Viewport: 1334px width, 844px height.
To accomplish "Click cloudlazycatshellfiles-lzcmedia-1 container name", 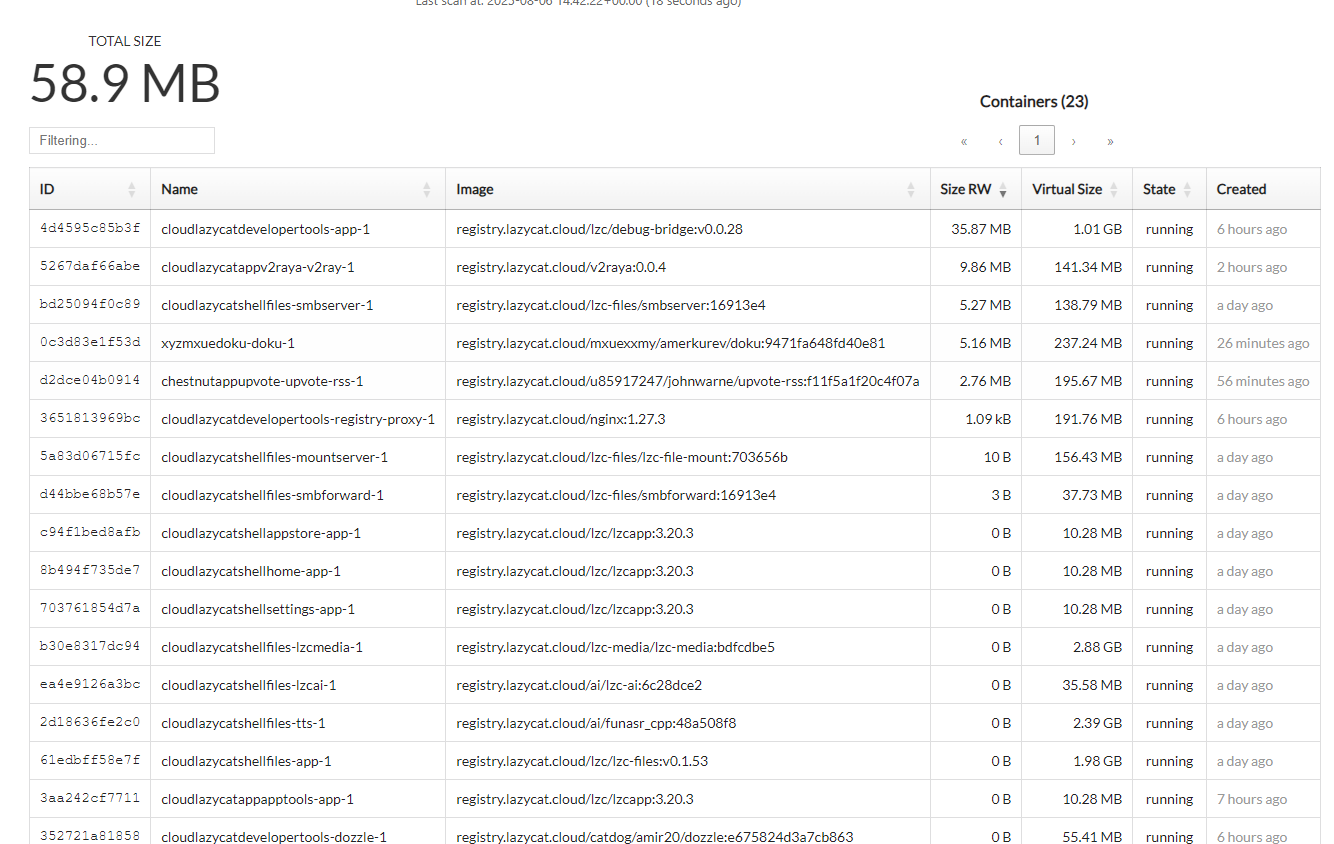I will coord(262,647).
